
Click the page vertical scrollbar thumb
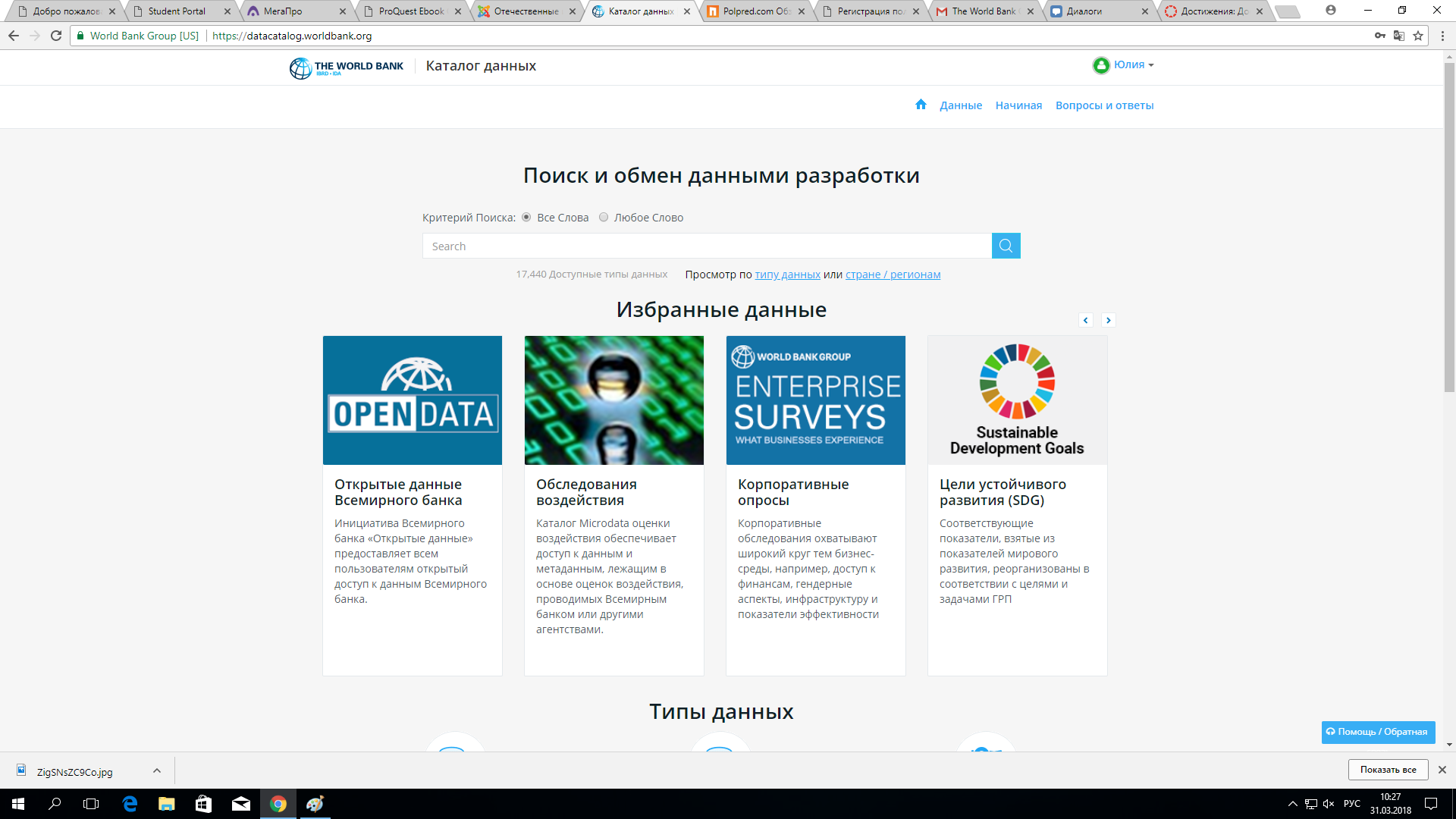tap(1449, 227)
